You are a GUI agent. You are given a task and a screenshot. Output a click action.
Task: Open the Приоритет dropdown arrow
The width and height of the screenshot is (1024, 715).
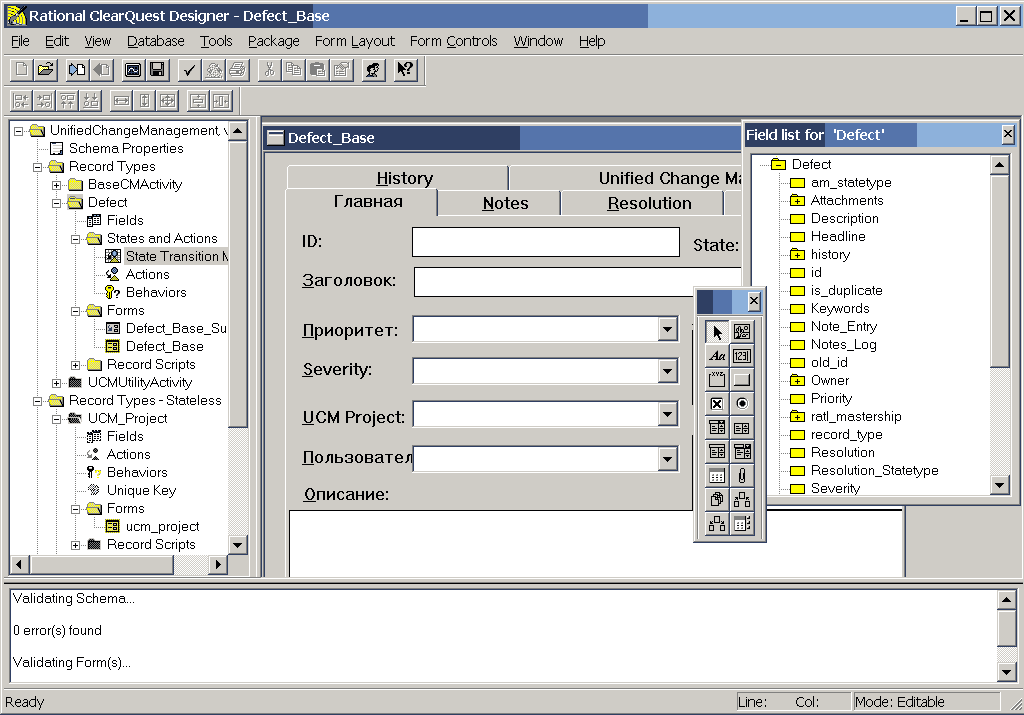pyautogui.click(x=667, y=330)
